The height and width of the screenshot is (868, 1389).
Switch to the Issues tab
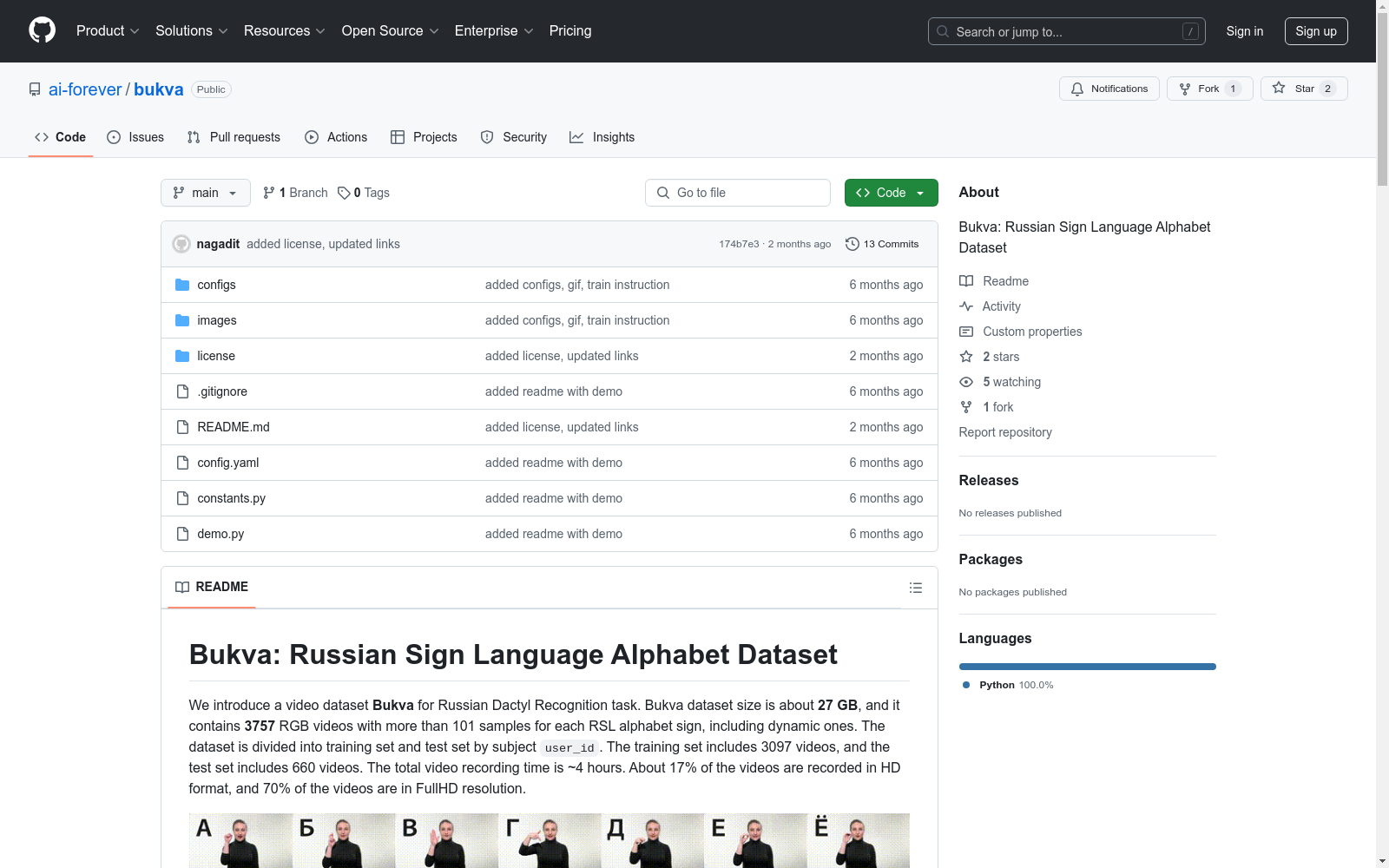(135, 137)
